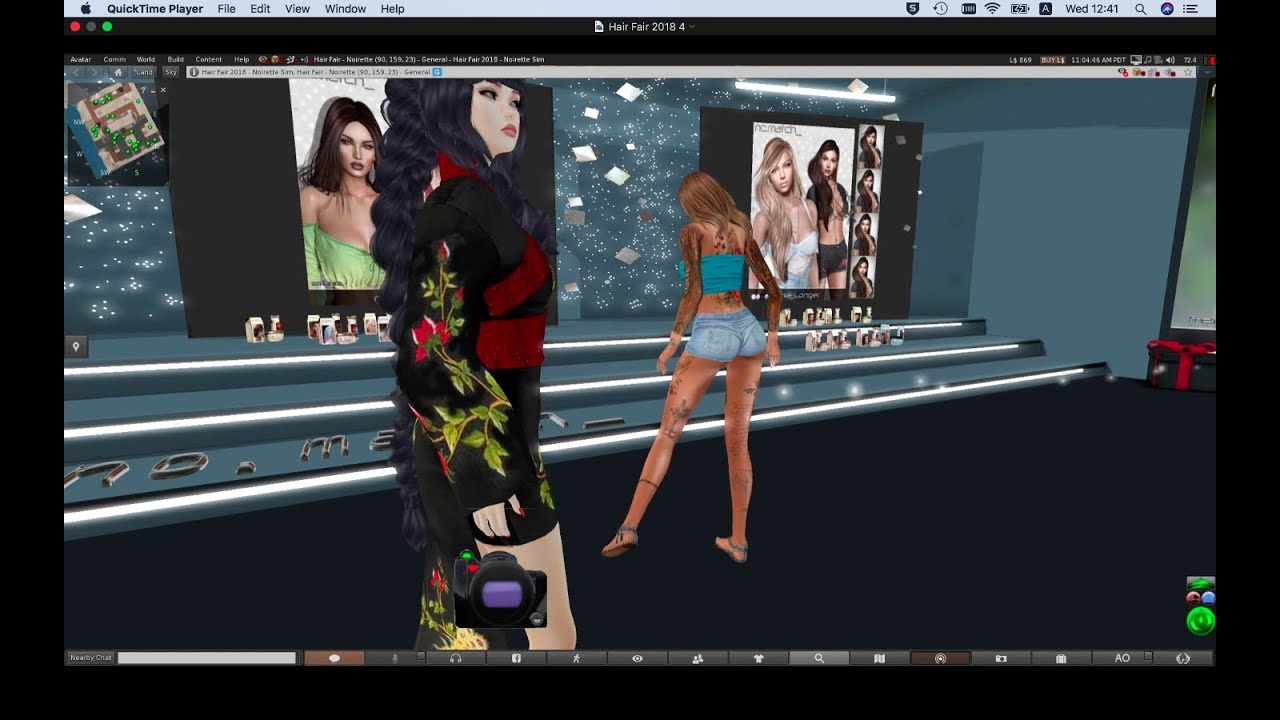
Task: Toggle the minimap radar toolbar button
Action: (x=940, y=658)
